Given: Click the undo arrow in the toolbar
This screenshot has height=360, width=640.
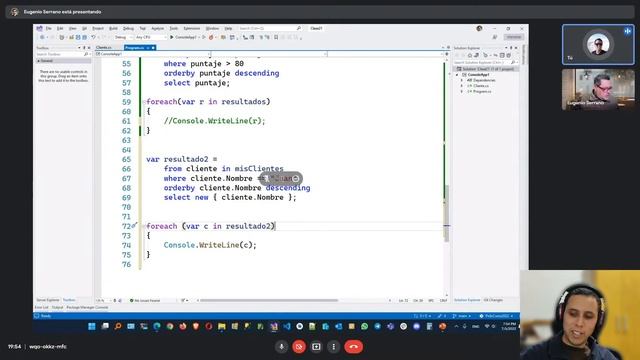Looking at the screenshot, I should [x=93, y=37].
